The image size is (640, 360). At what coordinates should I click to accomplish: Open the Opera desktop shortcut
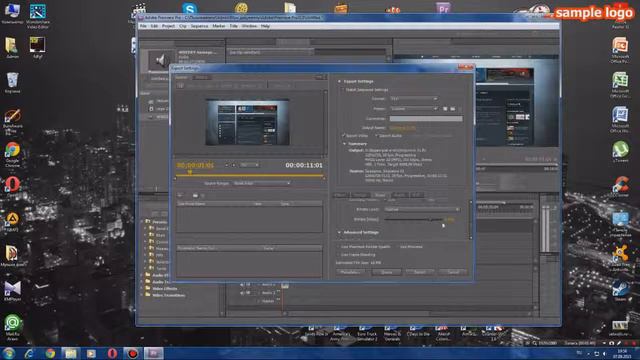tap(12, 187)
